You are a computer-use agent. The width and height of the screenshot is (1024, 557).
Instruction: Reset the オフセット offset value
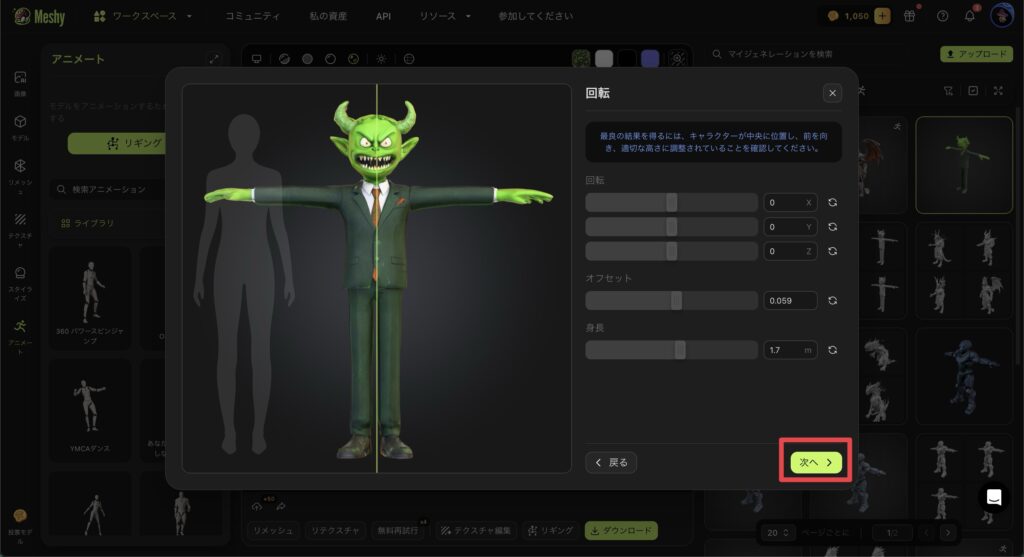click(x=832, y=300)
